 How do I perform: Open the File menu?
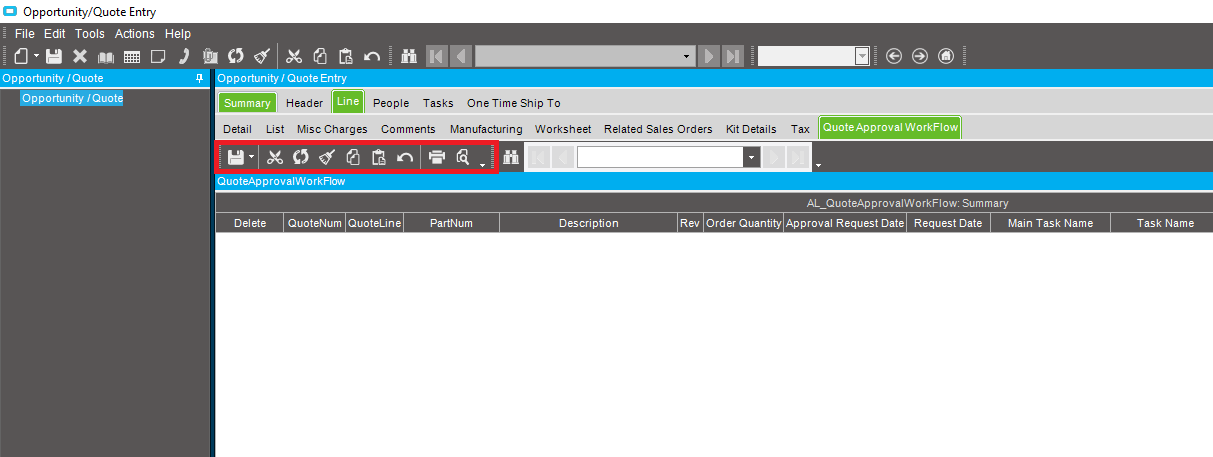25,33
